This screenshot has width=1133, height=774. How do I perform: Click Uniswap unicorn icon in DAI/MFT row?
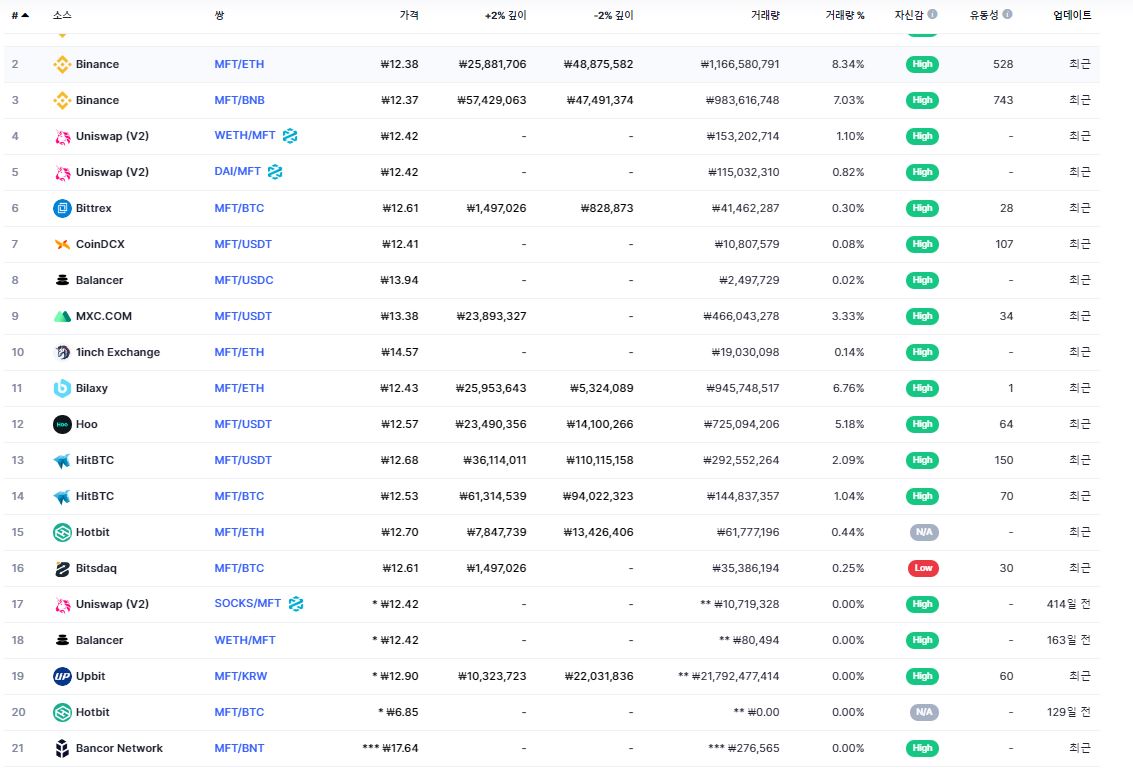click(62, 173)
